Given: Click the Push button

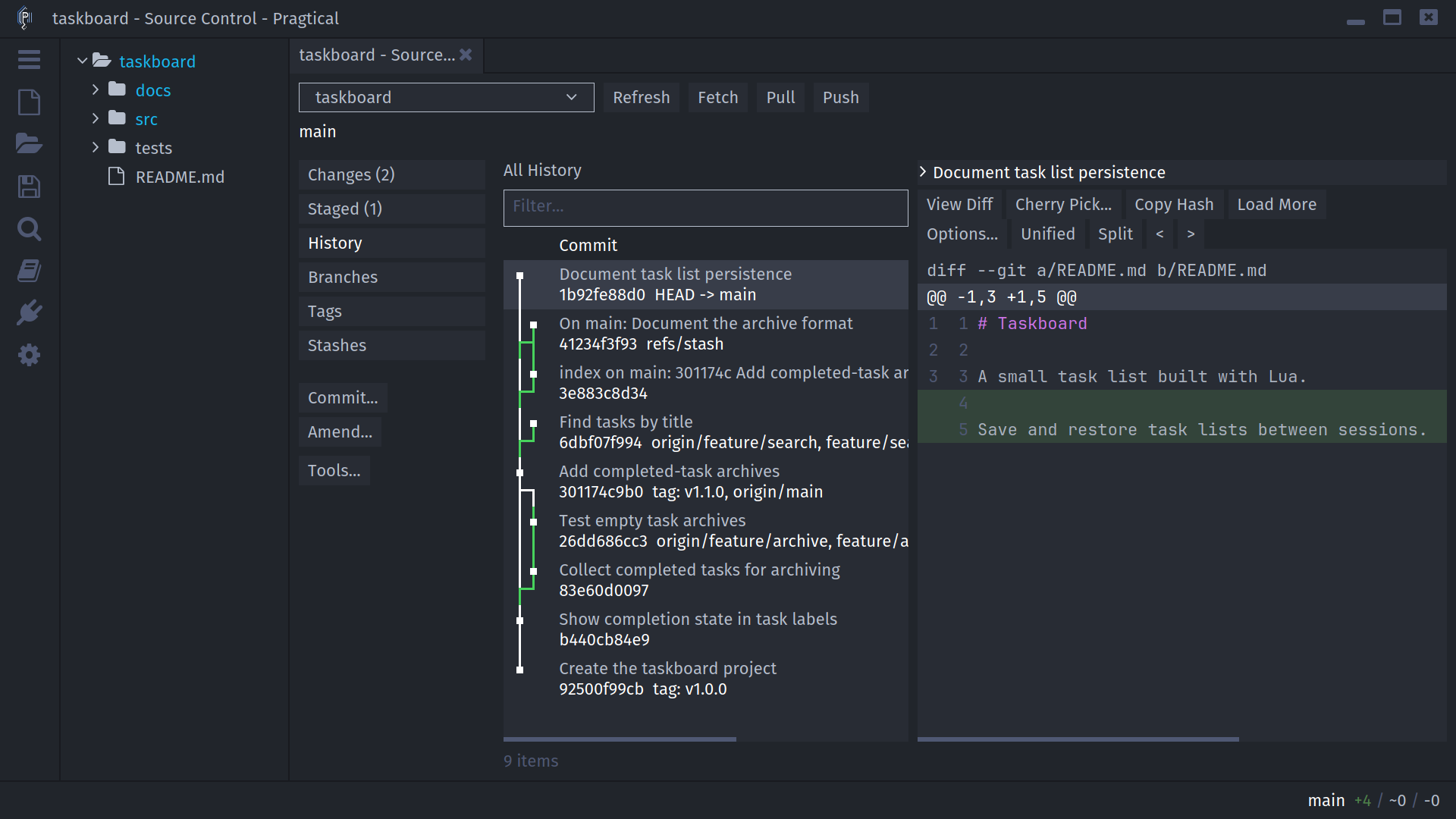Looking at the screenshot, I should tap(841, 97).
